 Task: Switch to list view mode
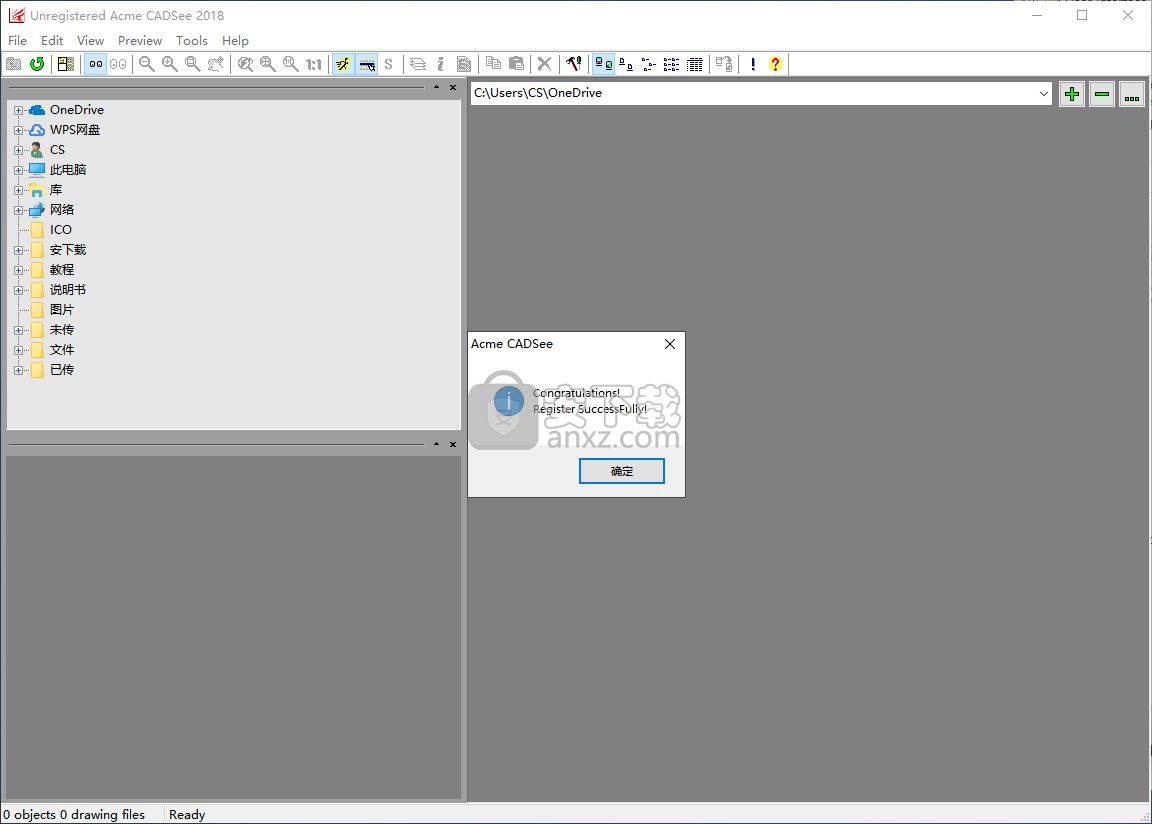(649, 65)
